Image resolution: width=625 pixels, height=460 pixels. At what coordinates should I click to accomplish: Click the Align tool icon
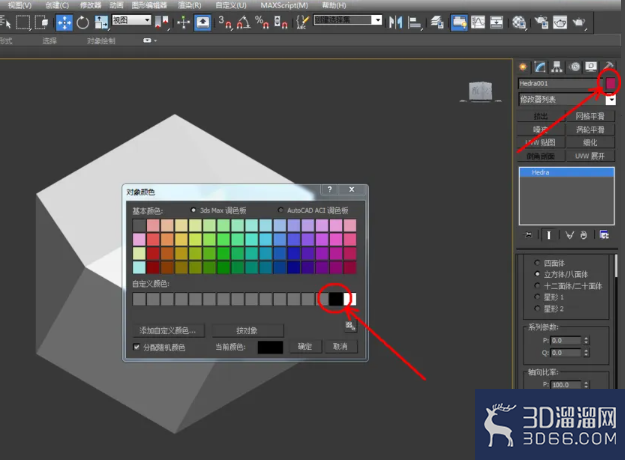pos(415,22)
